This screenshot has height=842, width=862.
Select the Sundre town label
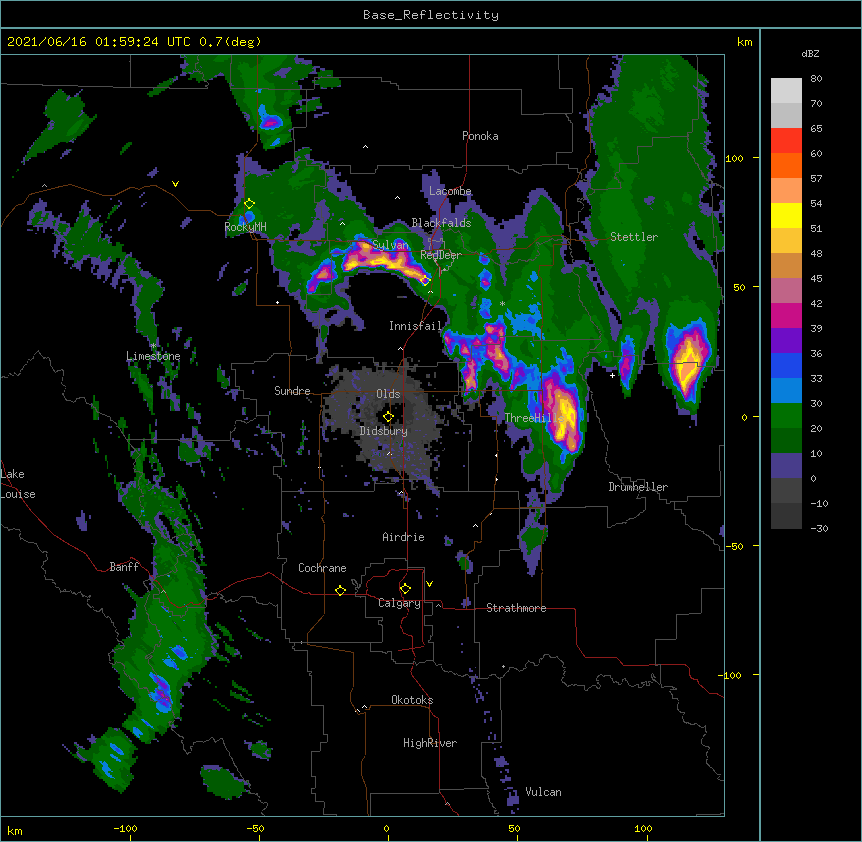[x=292, y=391]
